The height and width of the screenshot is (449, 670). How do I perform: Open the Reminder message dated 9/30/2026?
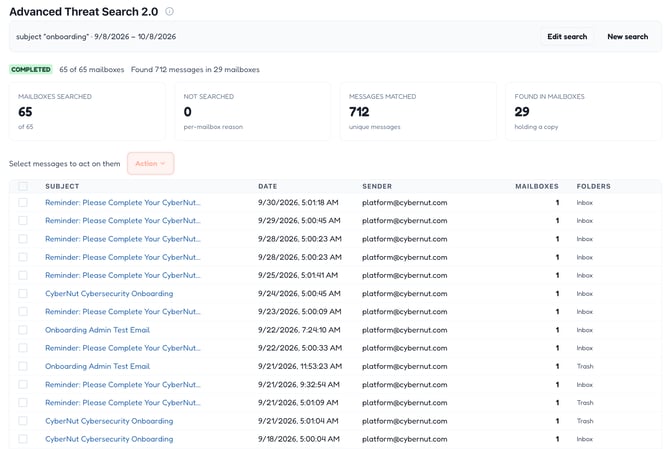(x=123, y=202)
